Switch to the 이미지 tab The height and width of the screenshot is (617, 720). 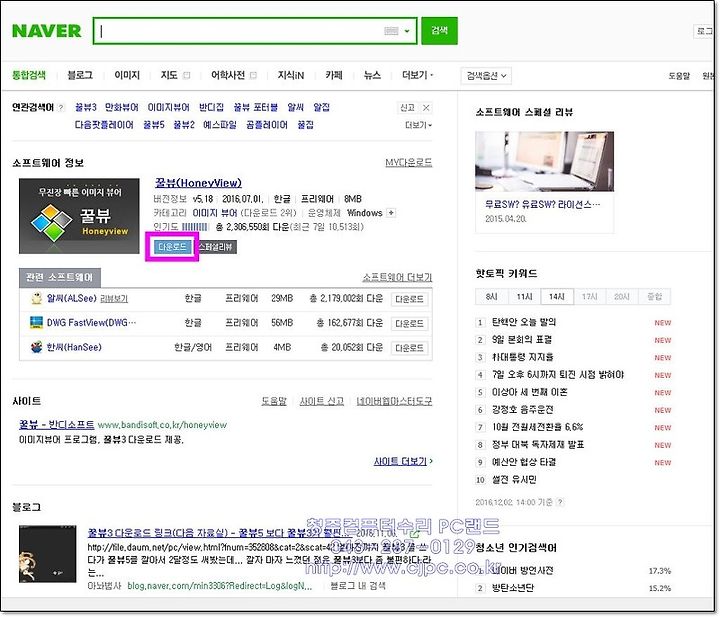pyautogui.click(x=127, y=75)
